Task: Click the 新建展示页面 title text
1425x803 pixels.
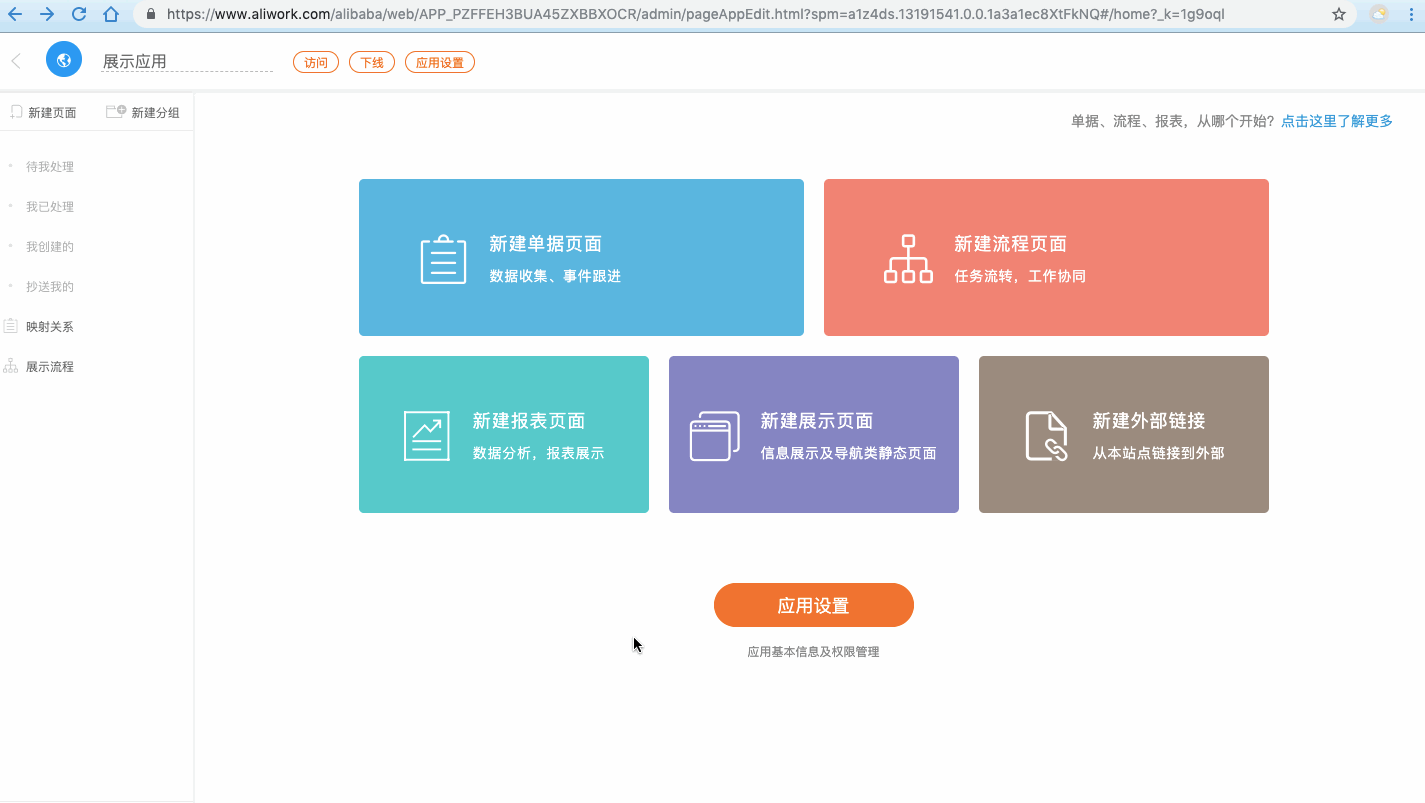Action: coord(817,421)
